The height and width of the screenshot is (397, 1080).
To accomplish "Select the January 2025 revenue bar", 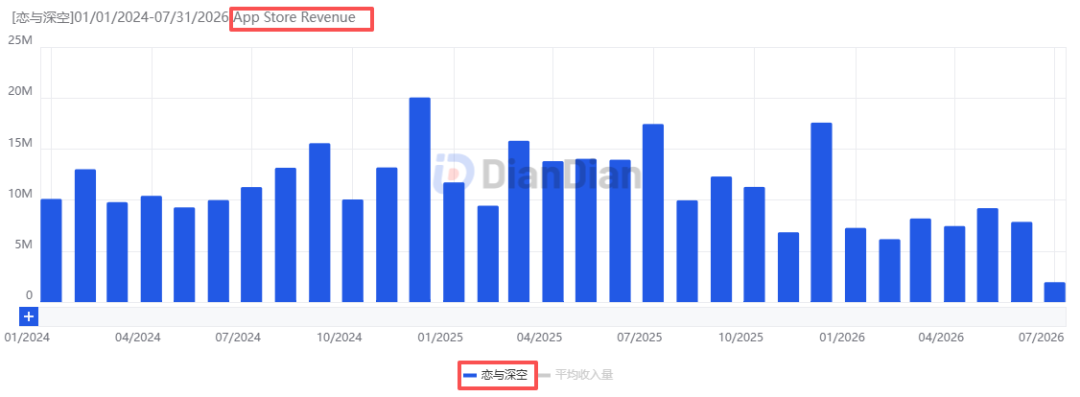I will pyautogui.click(x=453, y=243).
